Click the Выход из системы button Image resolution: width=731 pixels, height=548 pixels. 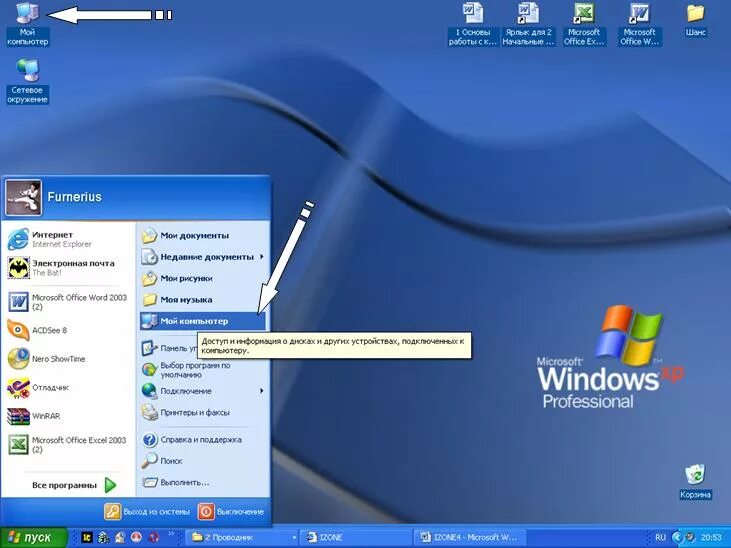147,512
